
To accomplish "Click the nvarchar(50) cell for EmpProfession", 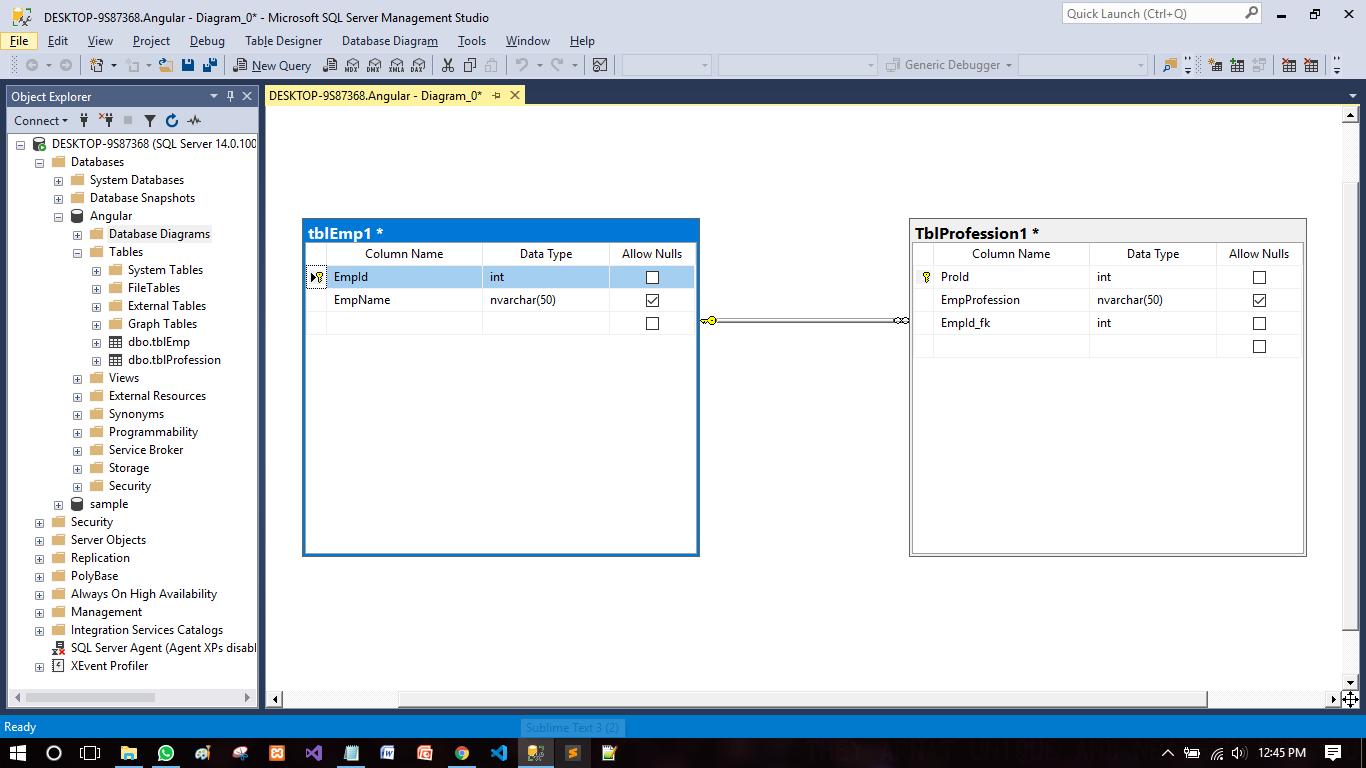I will [x=1152, y=300].
